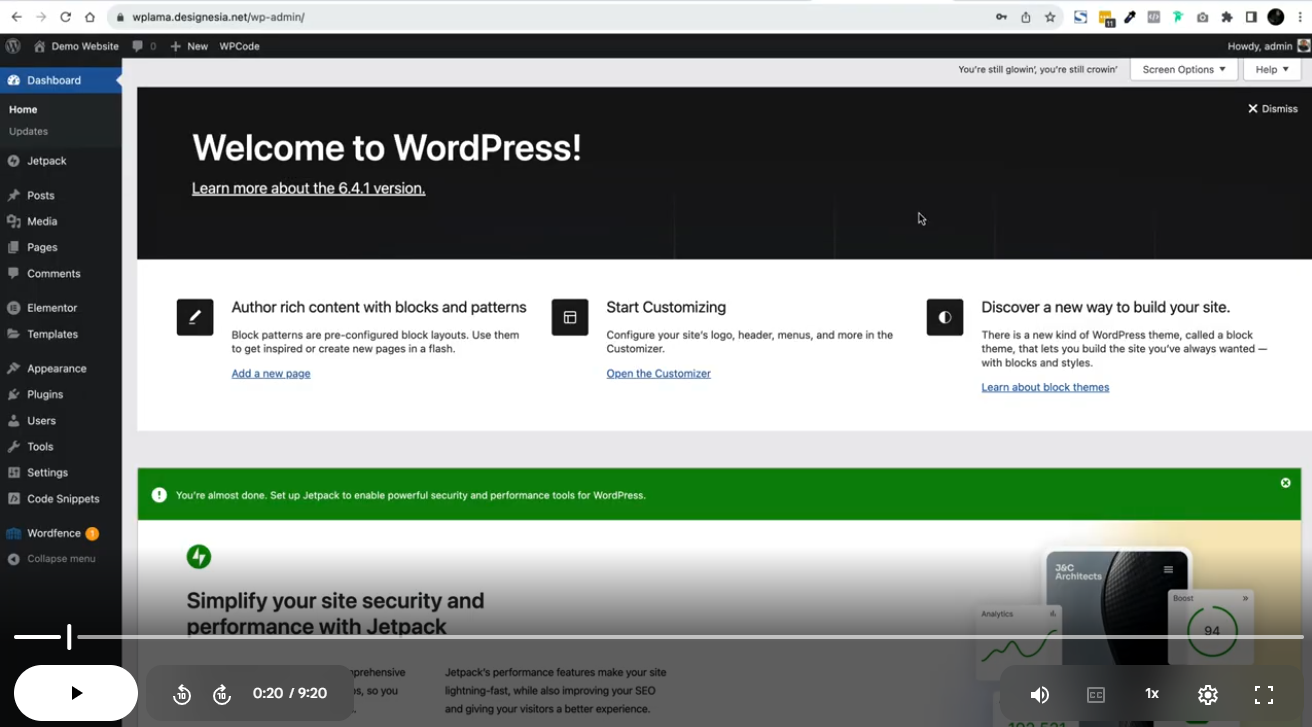Click the password key icon in address bar
Image resolution: width=1312 pixels, height=727 pixels.
(1001, 17)
